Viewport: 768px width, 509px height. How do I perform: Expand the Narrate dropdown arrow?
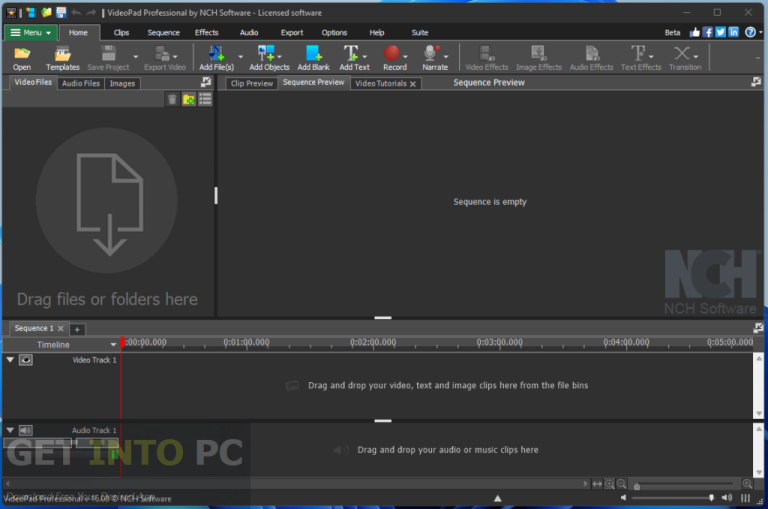[x=446, y=56]
